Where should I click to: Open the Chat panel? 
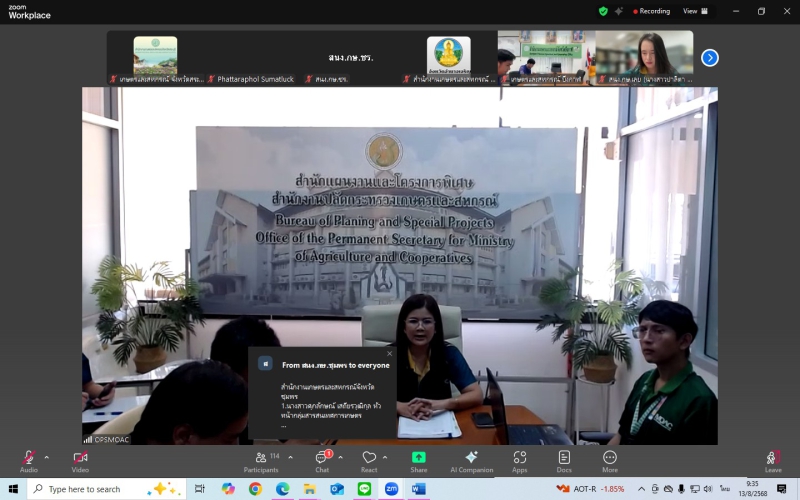pyautogui.click(x=322, y=461)
